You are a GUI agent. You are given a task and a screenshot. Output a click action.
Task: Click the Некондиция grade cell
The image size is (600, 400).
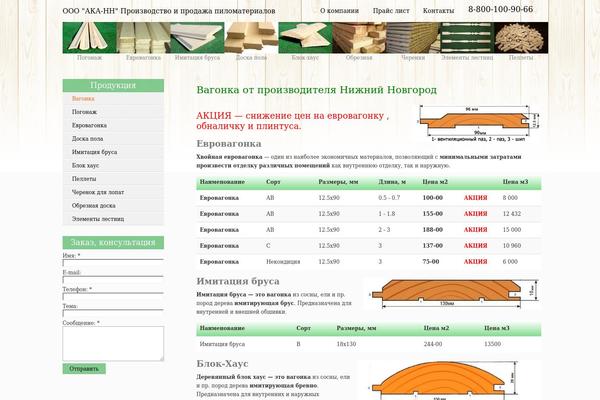click(x=283, y=262)
